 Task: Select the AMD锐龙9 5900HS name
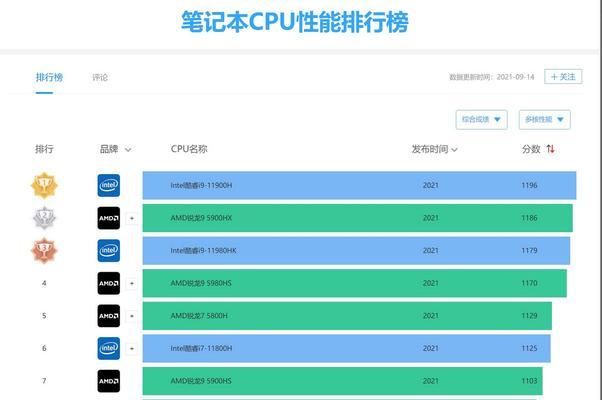click(x=201, y=381)
